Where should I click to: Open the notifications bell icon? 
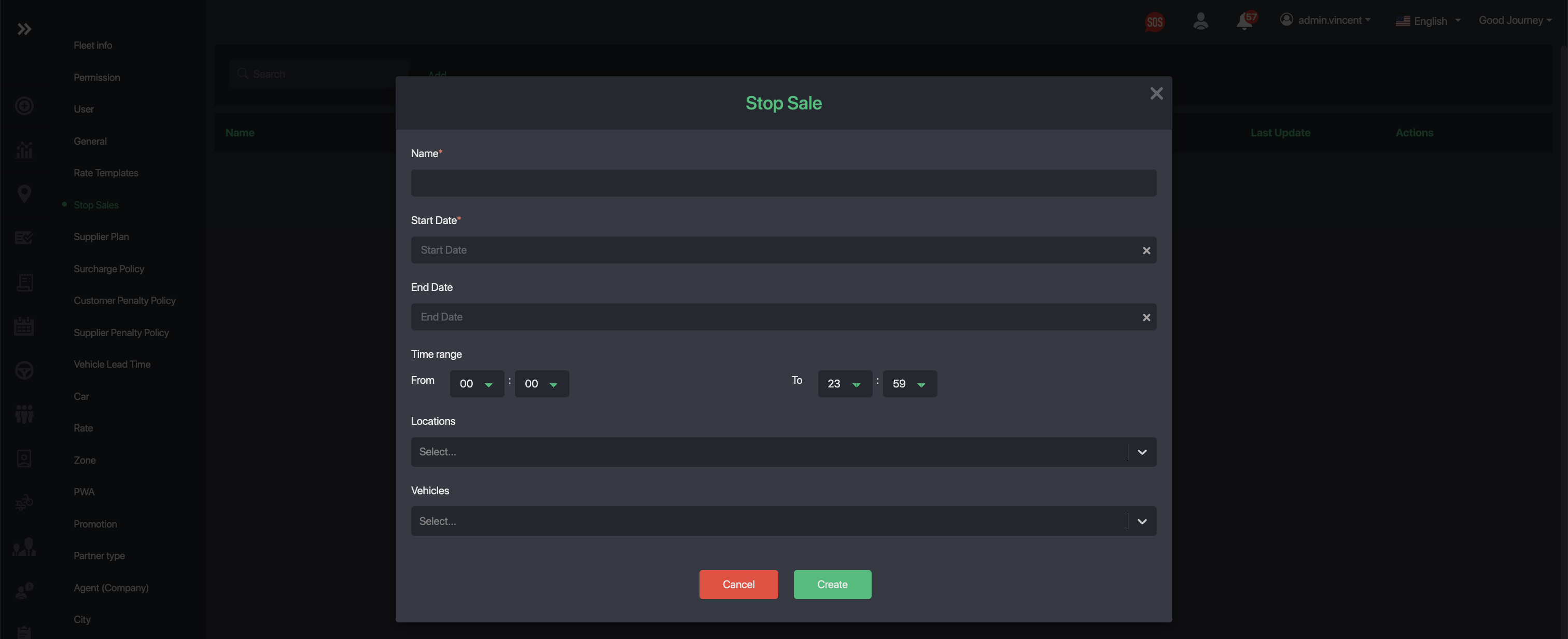1244,21
